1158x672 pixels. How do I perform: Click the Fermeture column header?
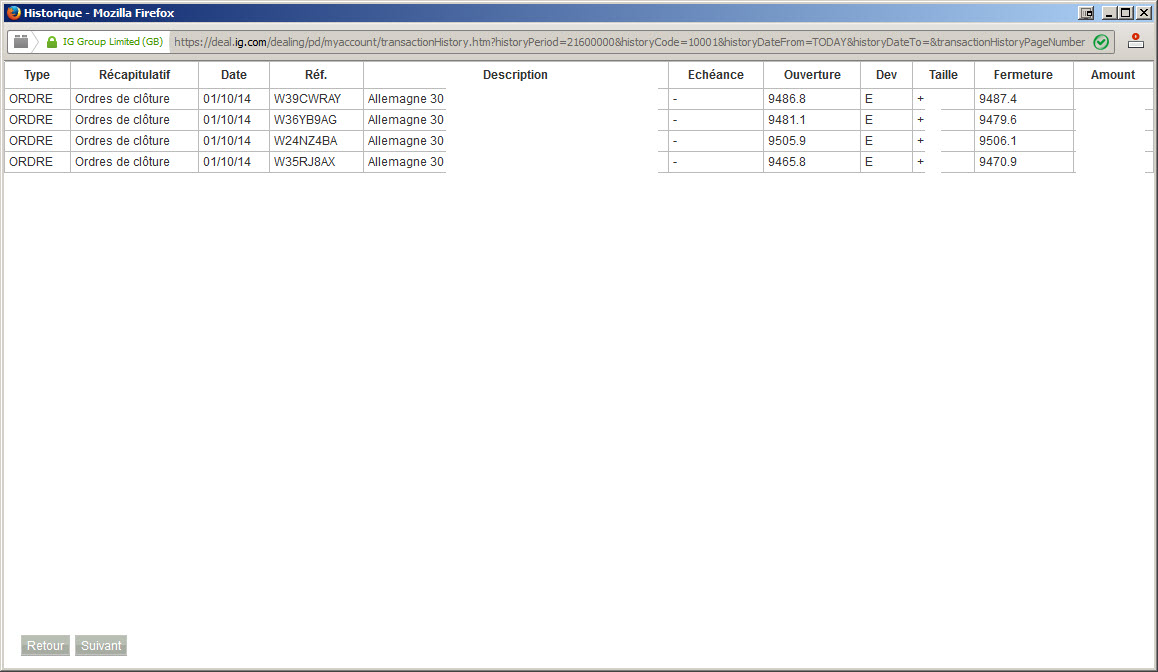1023,75
